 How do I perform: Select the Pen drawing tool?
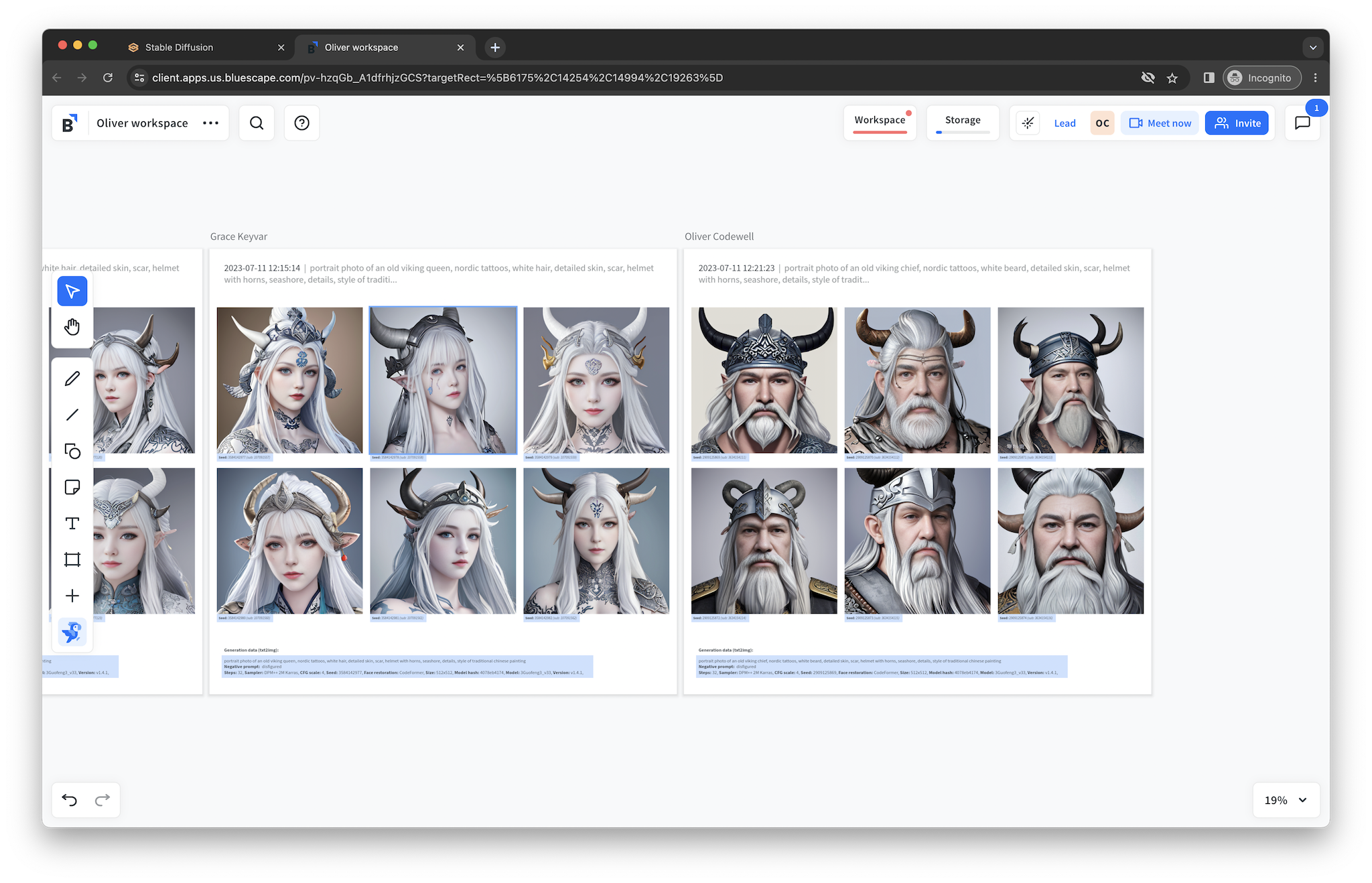[72, 379]
